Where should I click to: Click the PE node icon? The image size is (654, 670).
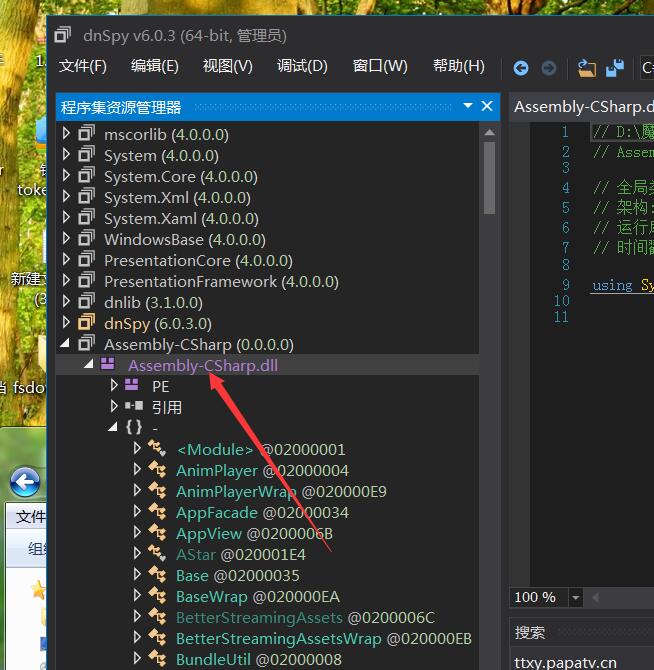pyautogui.click(x=132, y=386)
